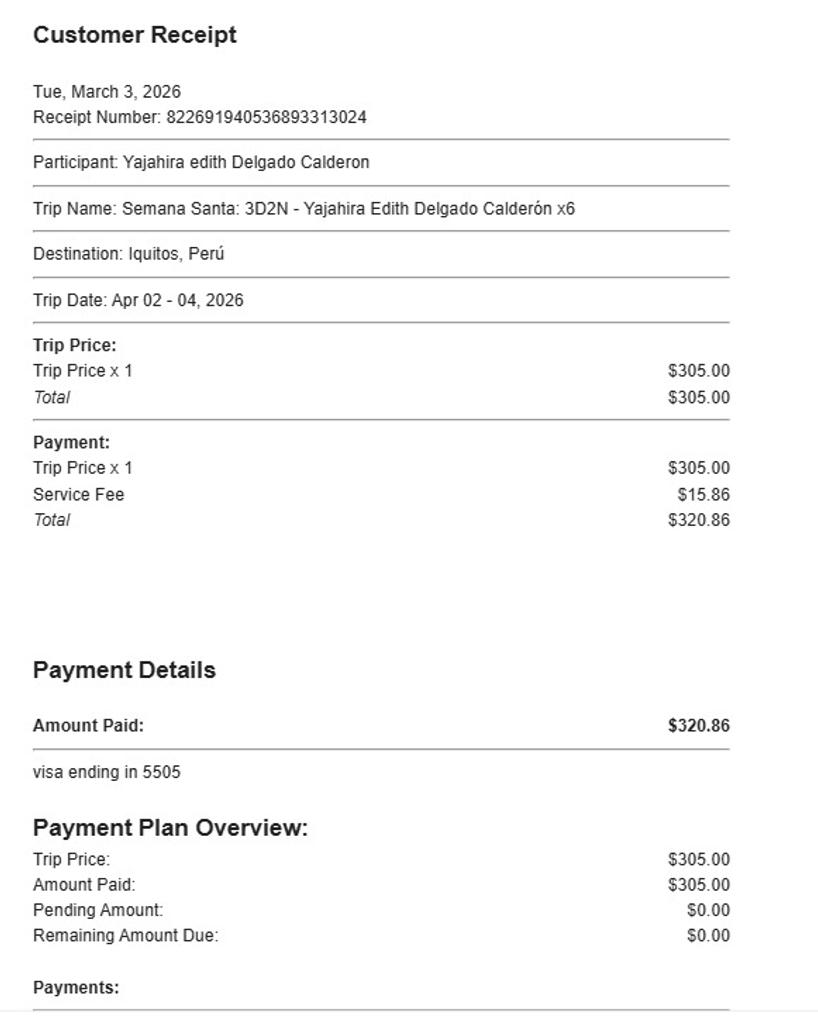Select the Receipt Number line
818x1024 pixels.
(200, 117)
